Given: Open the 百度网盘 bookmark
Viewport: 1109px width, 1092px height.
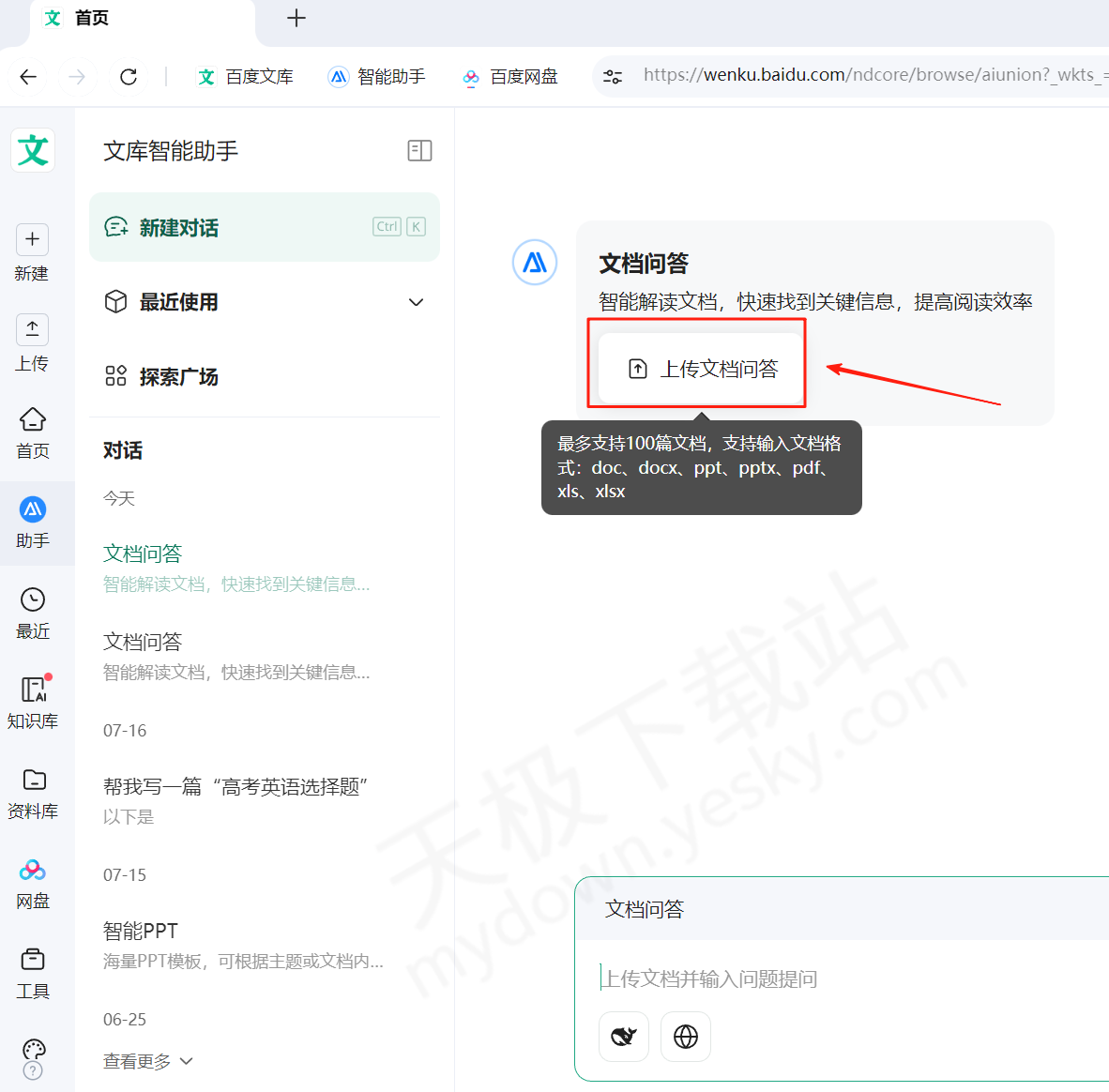Looking at the screenshot, I should coord(510,76).
